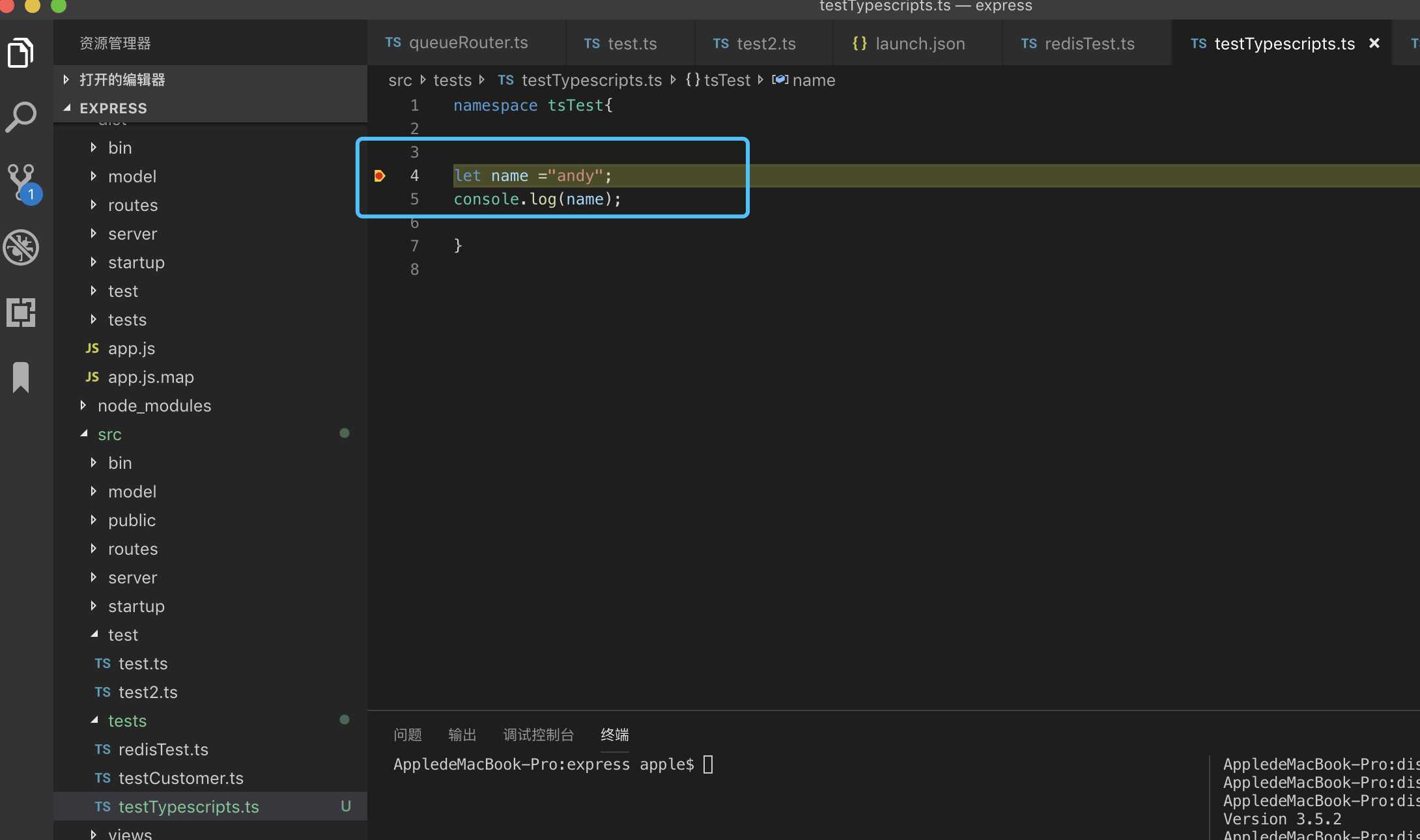Open the Search view in activity bar
The height and width of the screenshot is (840, 1420).
(21, 117)
